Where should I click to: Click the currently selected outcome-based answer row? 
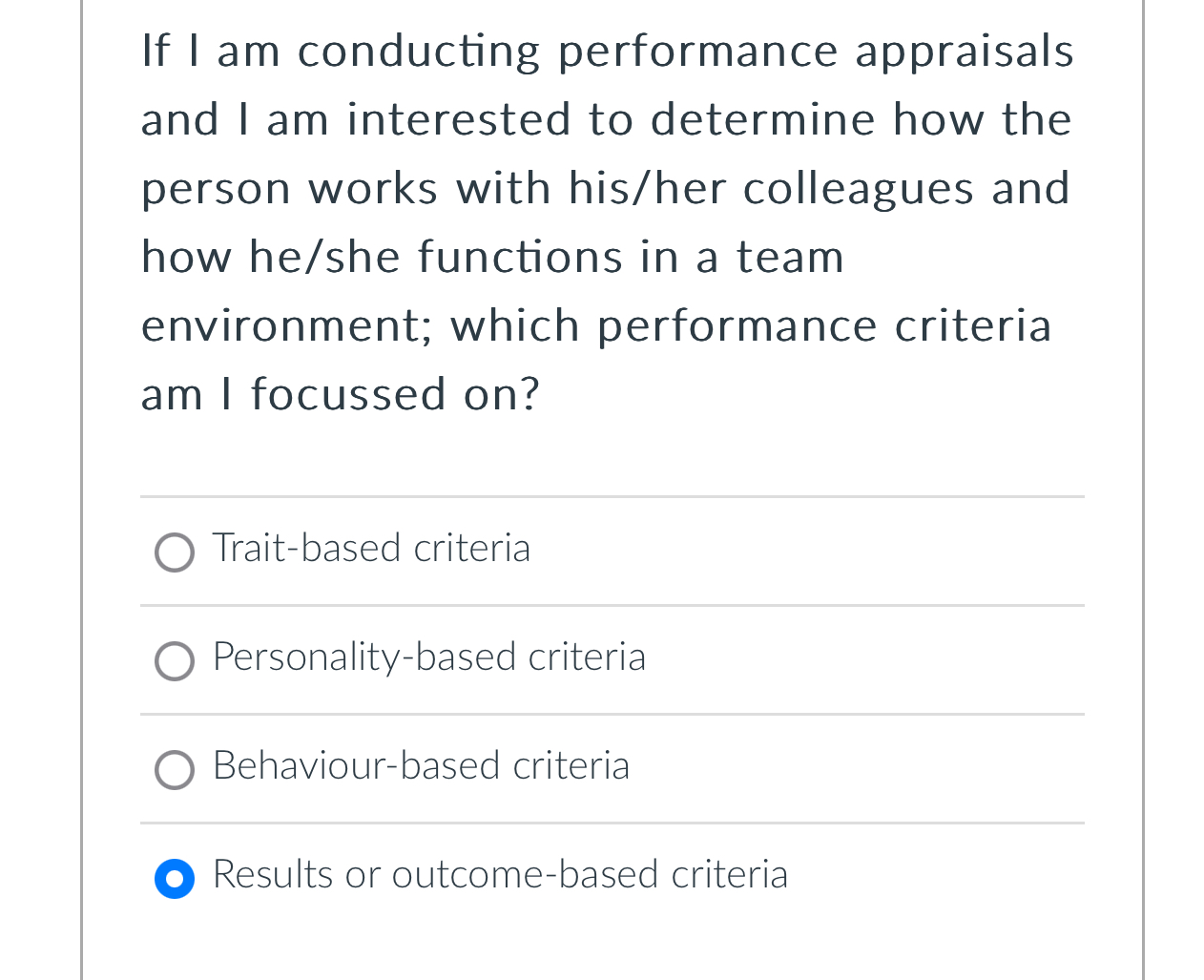point(612,877)
